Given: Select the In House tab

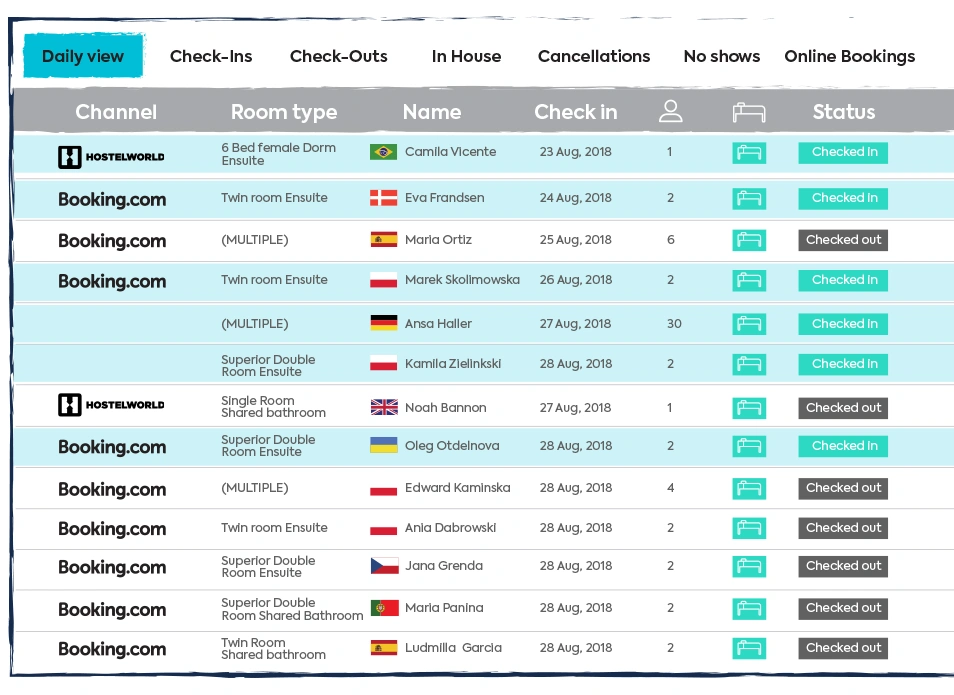Looking at the screenshot, I should coord(466,56).
